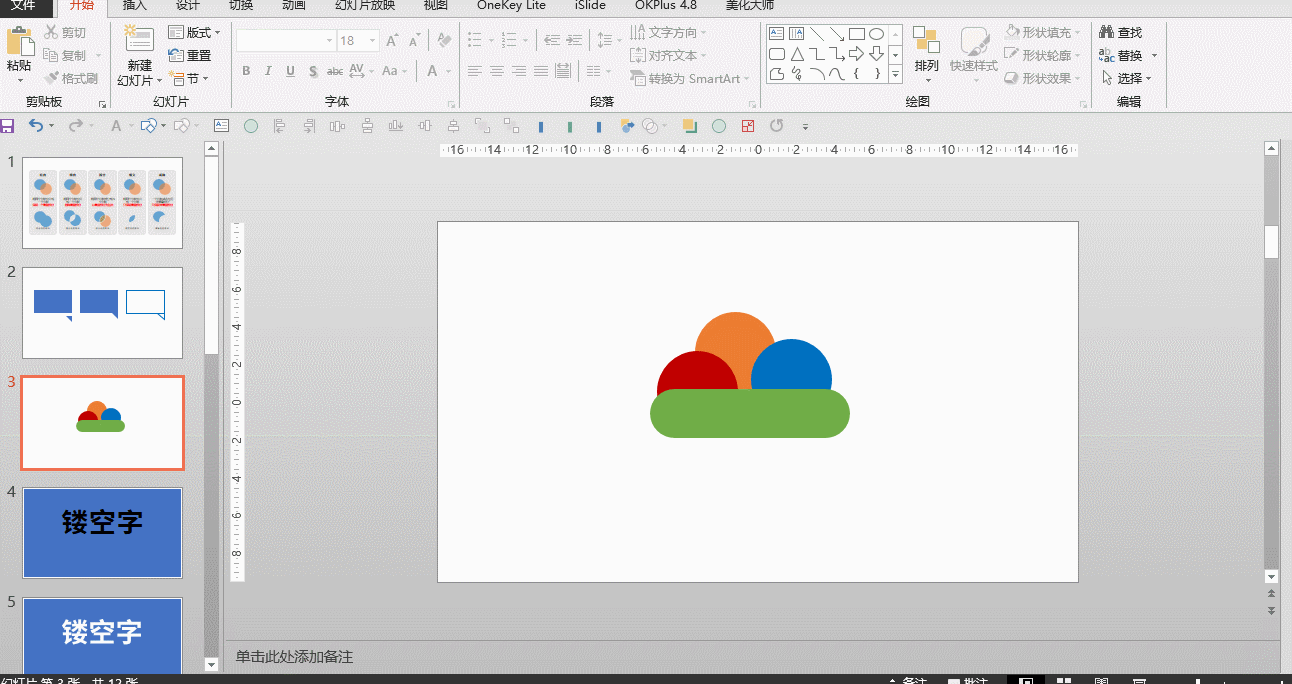Pick the straight line shape in gallery

coord(817,34)
